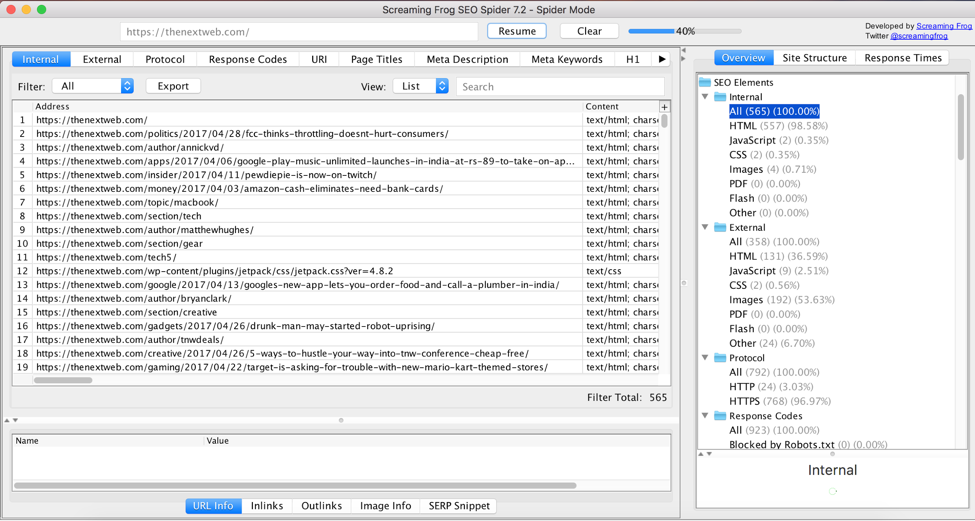Collapse the Response Codes tree section
Image resolution: width=975 pixels, height=521 pixels.
click(705, 416)
